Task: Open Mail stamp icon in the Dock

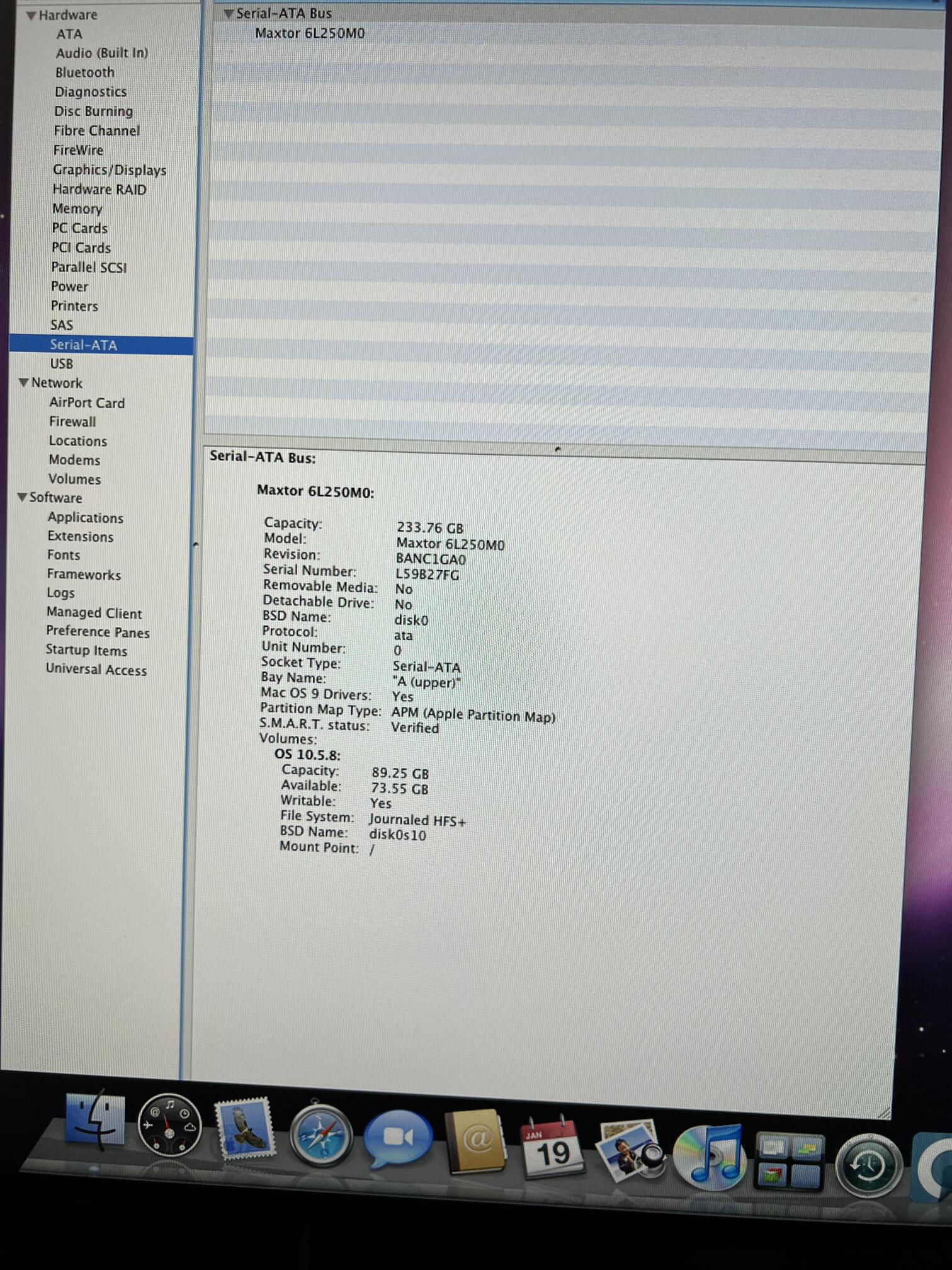Action: click(244, 1129)
